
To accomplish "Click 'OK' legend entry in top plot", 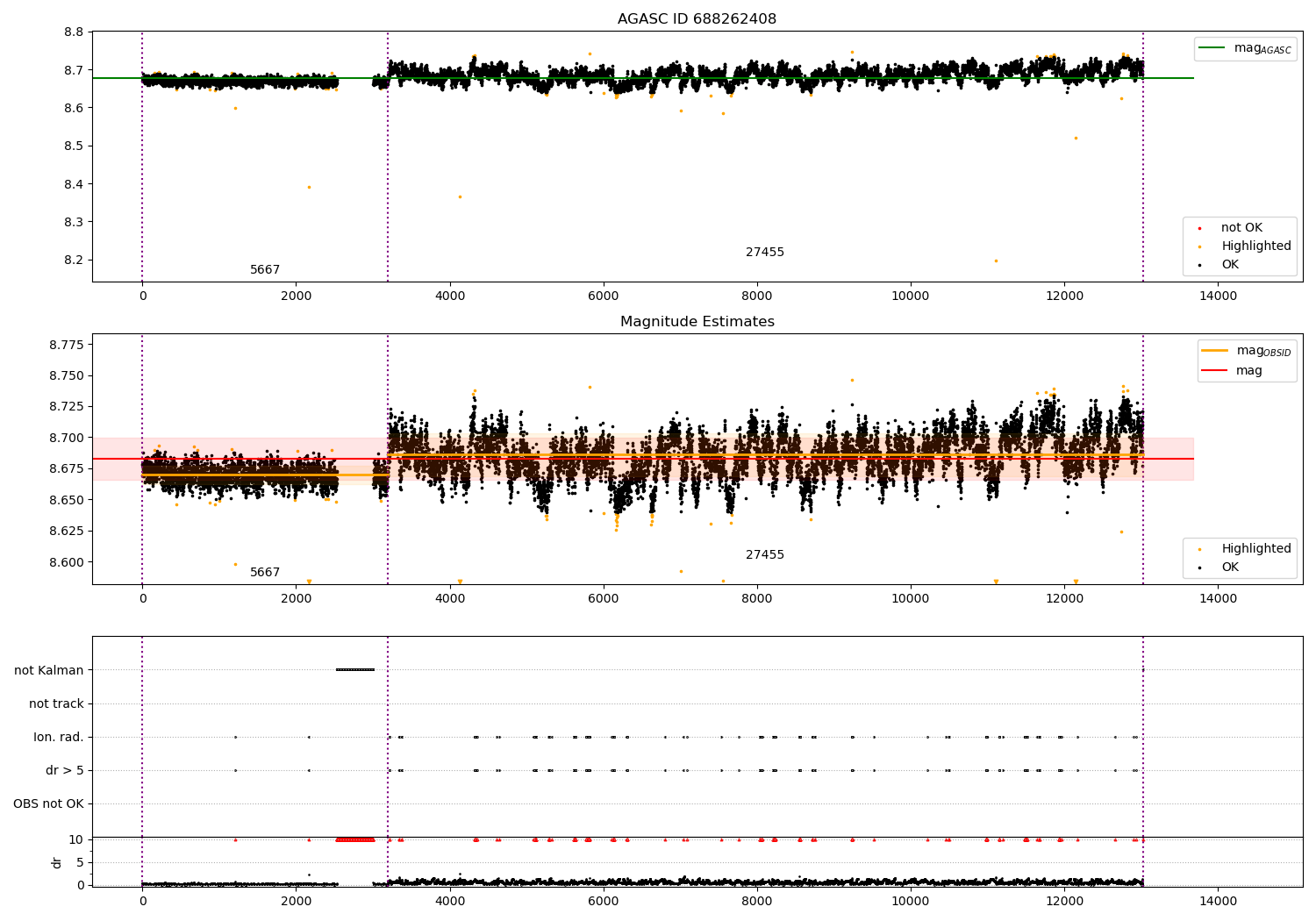I will [1219, 265].
